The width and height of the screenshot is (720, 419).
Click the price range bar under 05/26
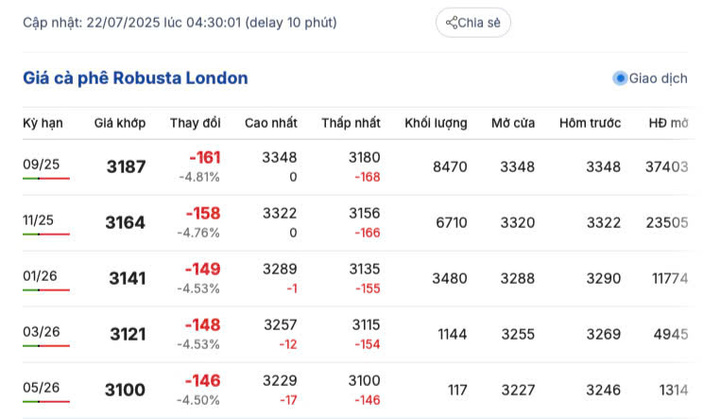[x=46, y=402]
